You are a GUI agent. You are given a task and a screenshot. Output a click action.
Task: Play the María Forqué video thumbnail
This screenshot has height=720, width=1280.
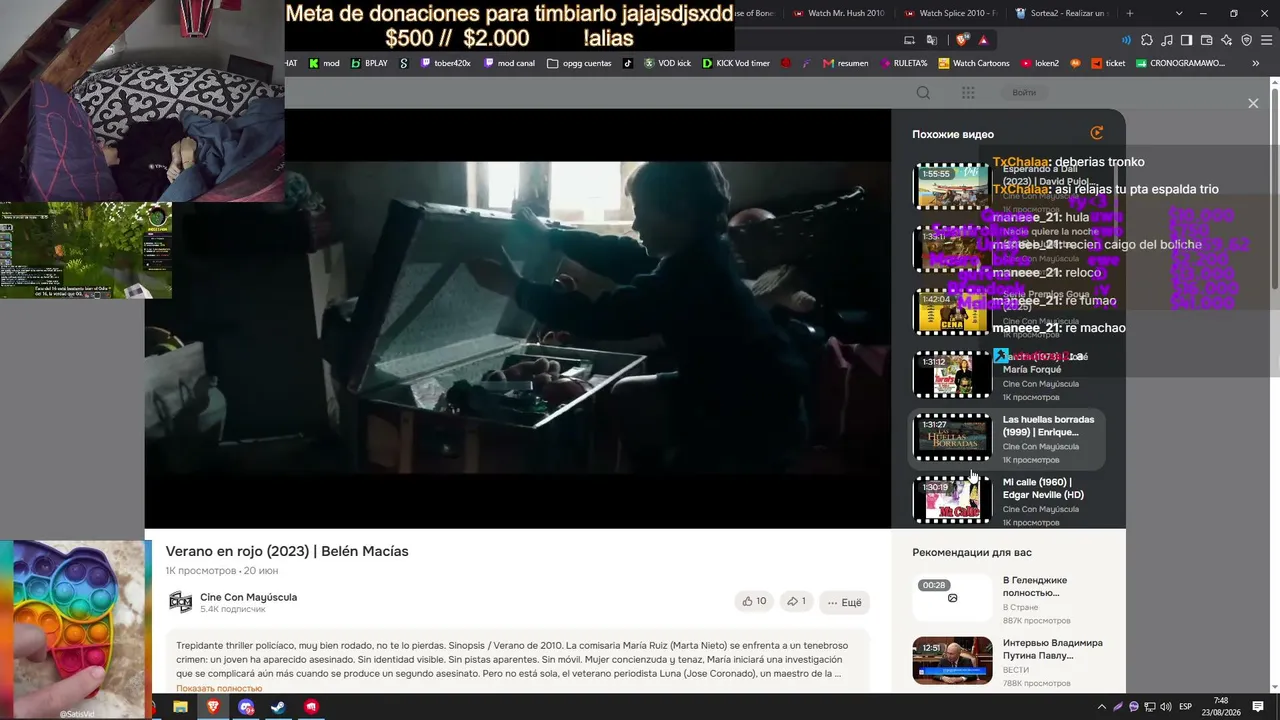click(x=952, y=374)
